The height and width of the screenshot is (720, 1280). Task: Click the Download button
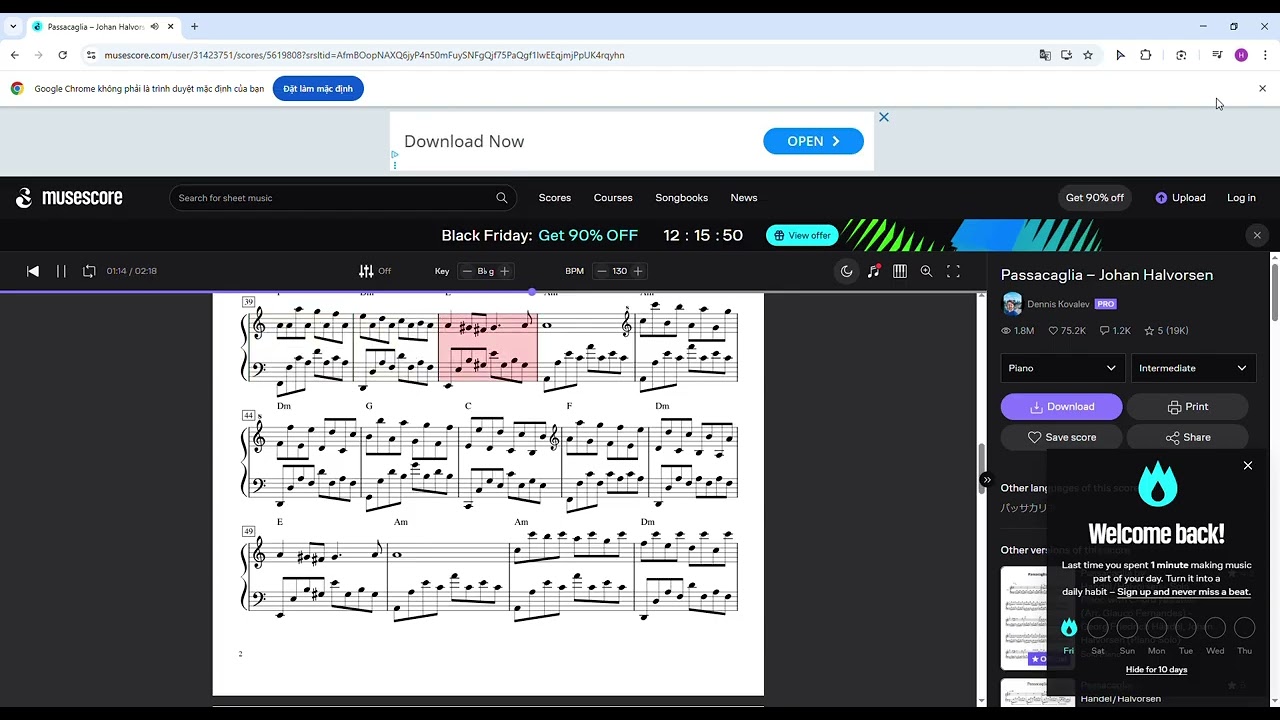click(1062, 407)
